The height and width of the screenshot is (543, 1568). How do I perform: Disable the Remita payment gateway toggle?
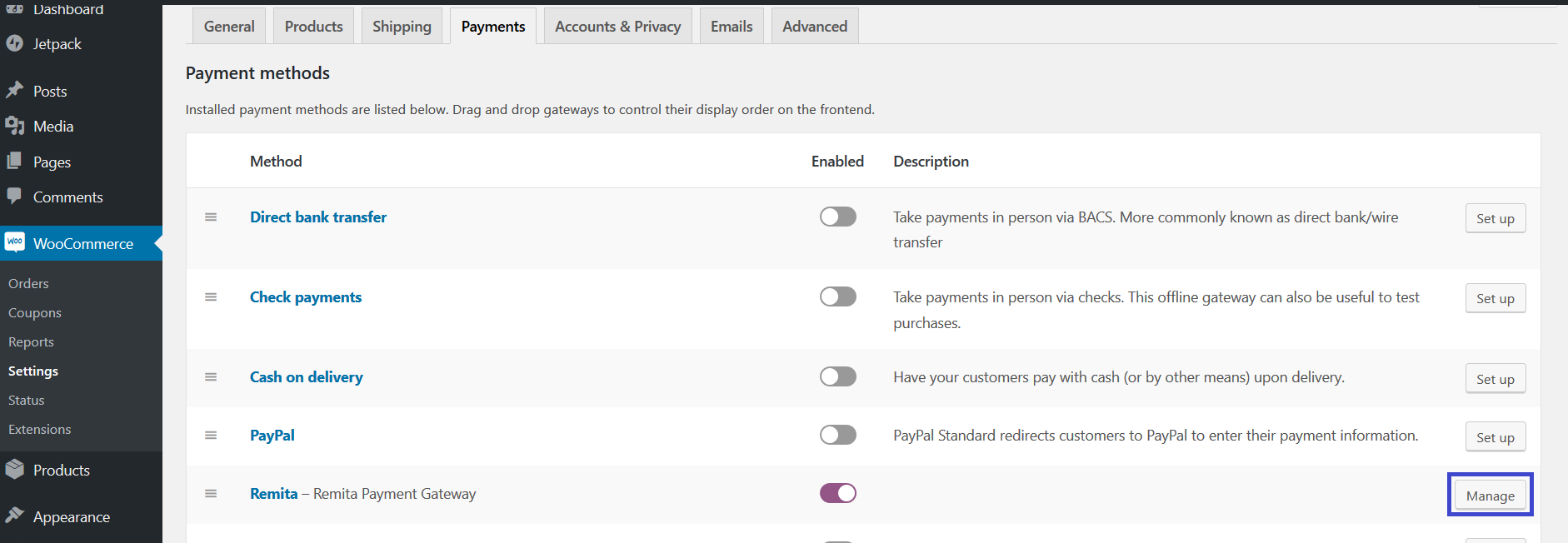837,493
